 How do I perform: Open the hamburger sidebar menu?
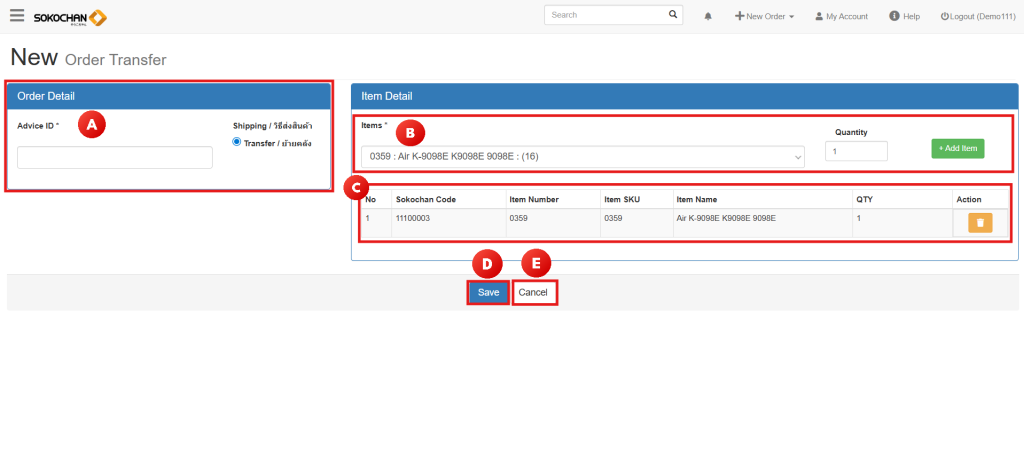pos(17,16)
